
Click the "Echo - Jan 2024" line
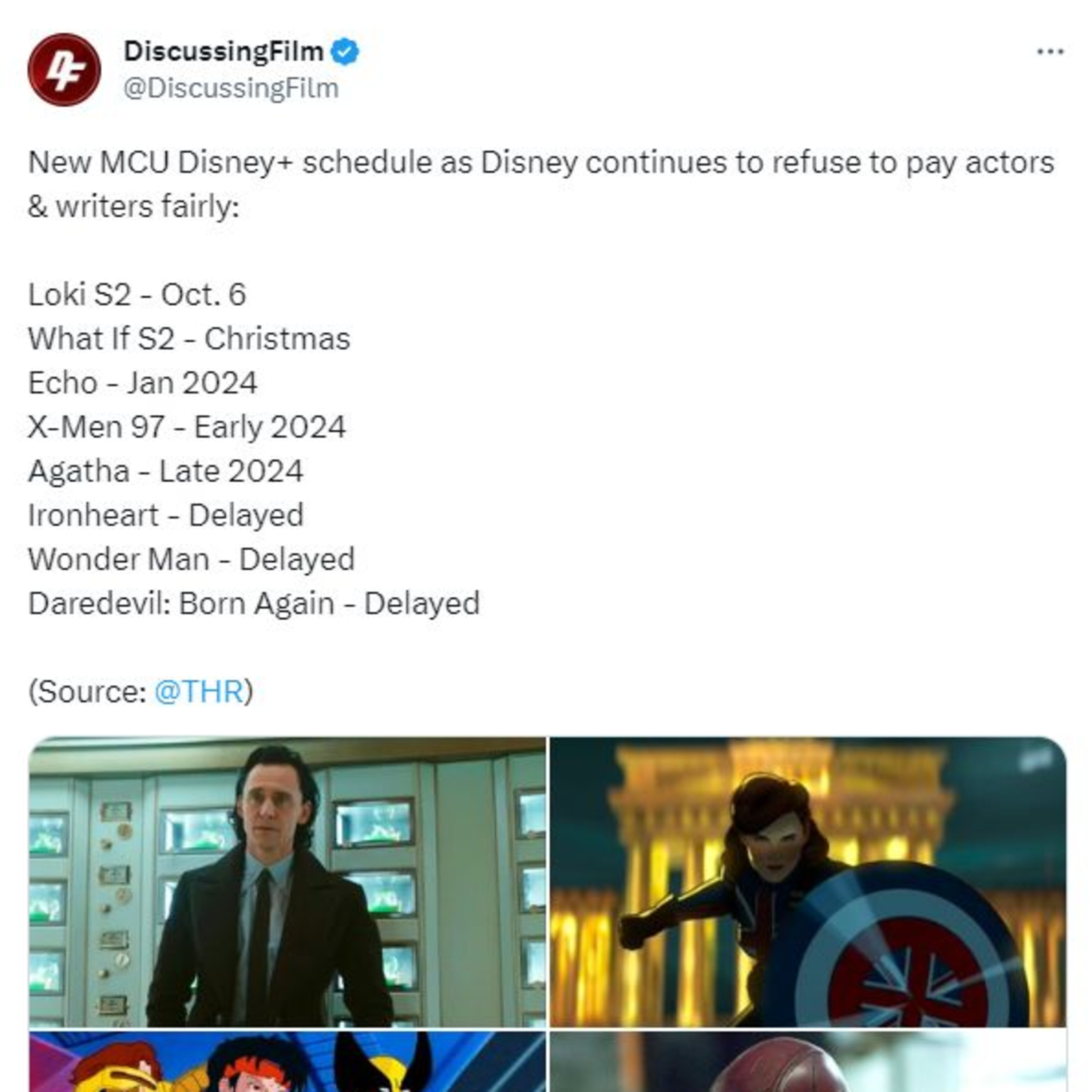(143, 383)
